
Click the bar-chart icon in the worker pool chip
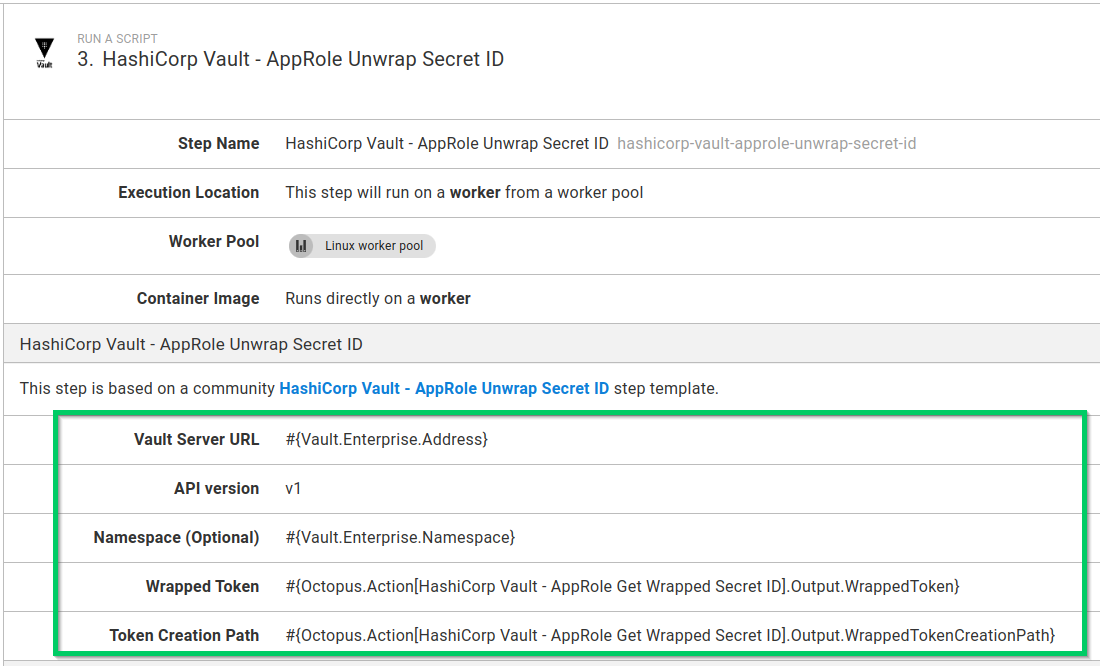pos(302,245)
